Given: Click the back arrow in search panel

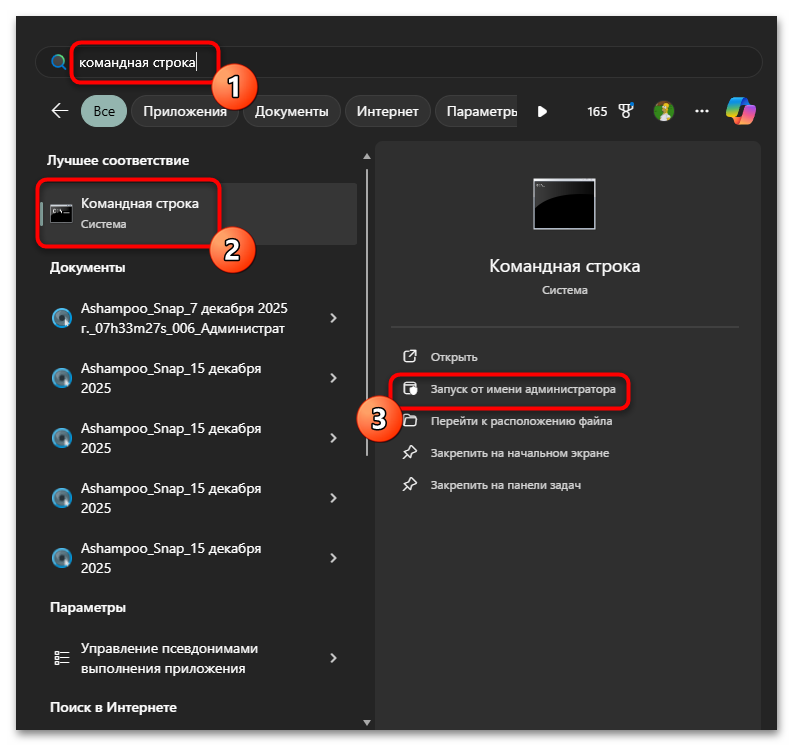Looking at the screenshot, I should [59, 111].
